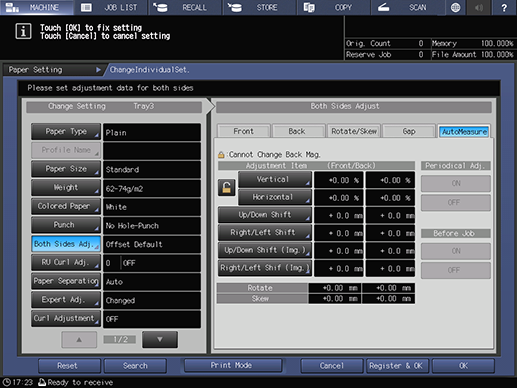517x388 pixels.
Task: Open the Paper Type setting
Action: (66, 132)
